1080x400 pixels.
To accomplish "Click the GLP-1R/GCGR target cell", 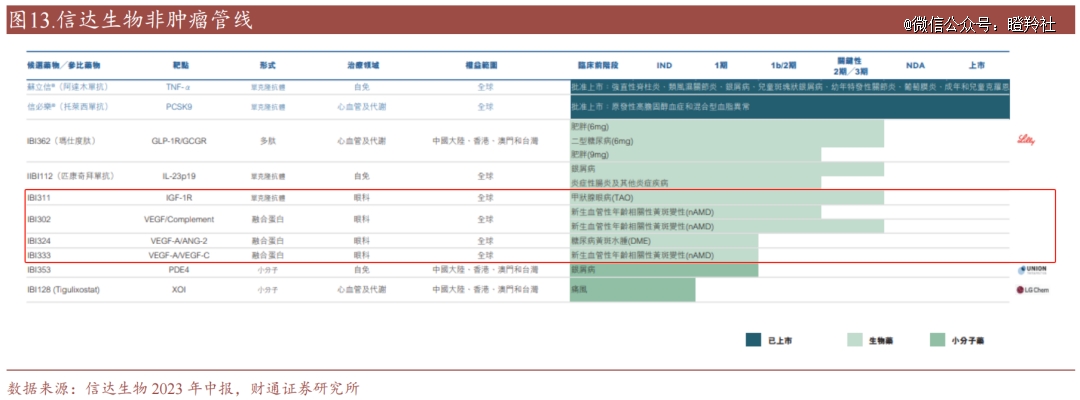I will click(x=179, y=140).
